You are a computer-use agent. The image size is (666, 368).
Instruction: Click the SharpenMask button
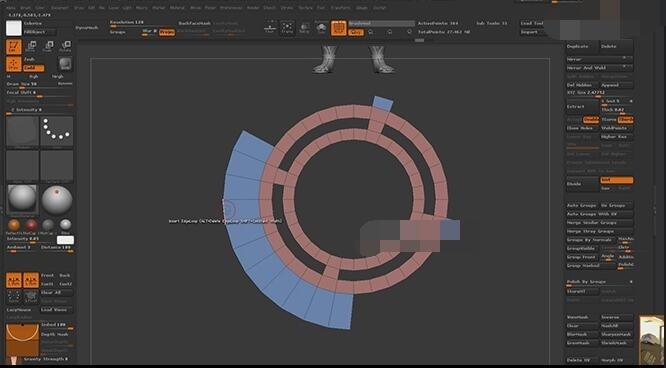(617, 334)
